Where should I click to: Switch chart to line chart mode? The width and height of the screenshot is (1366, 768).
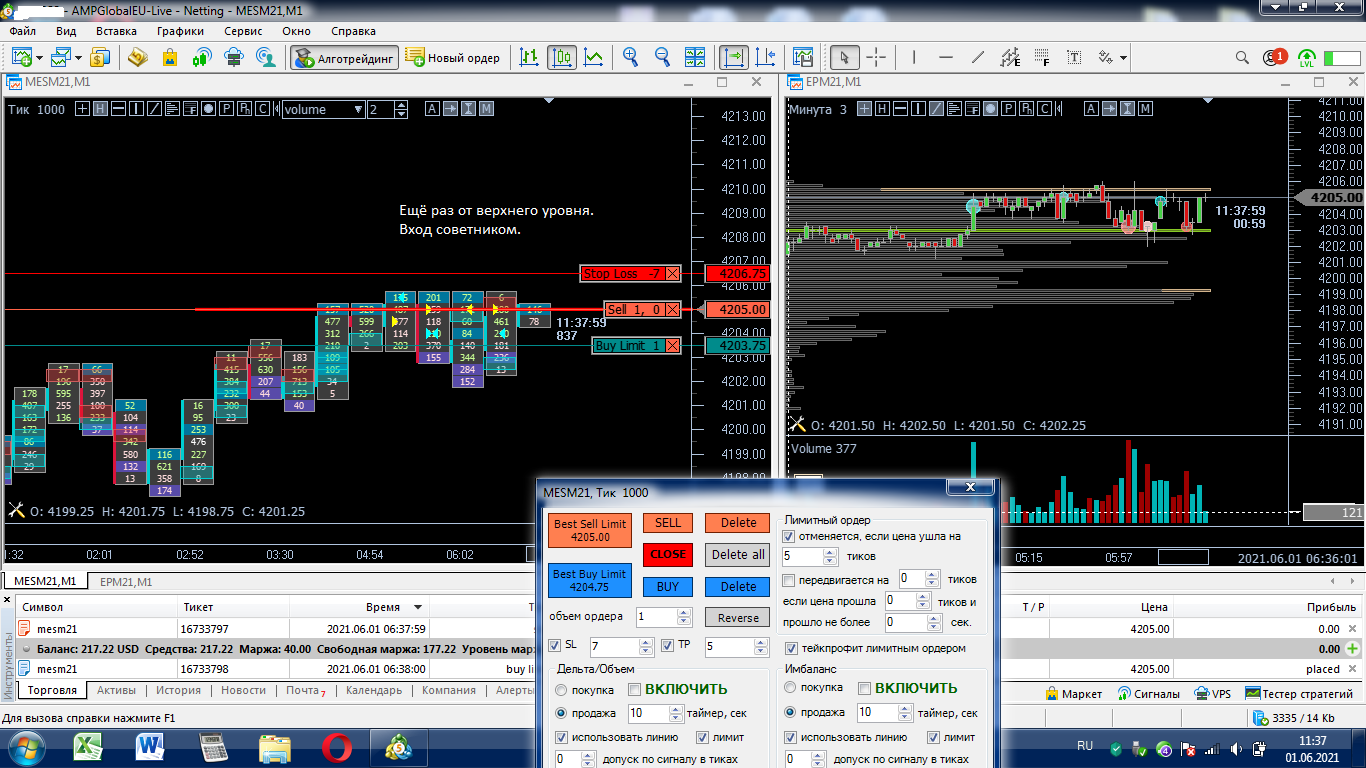tap(594, 58)
